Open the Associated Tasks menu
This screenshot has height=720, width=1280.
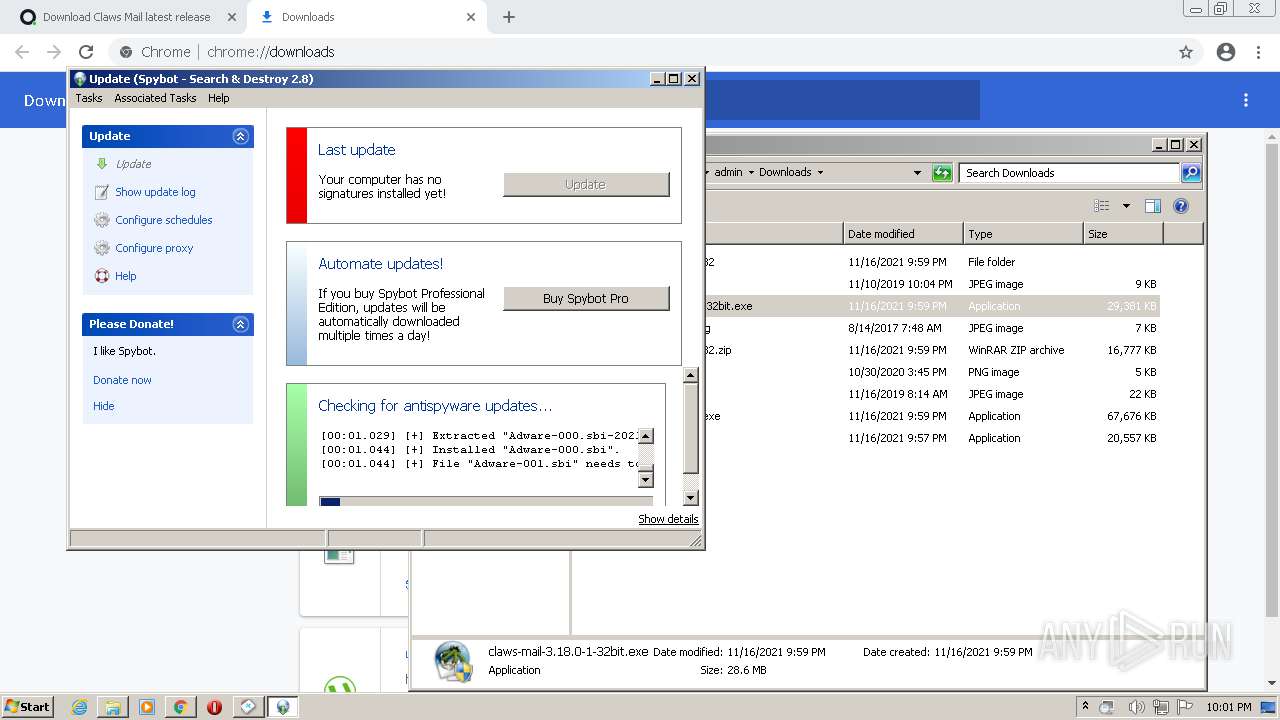coord(155,98)
